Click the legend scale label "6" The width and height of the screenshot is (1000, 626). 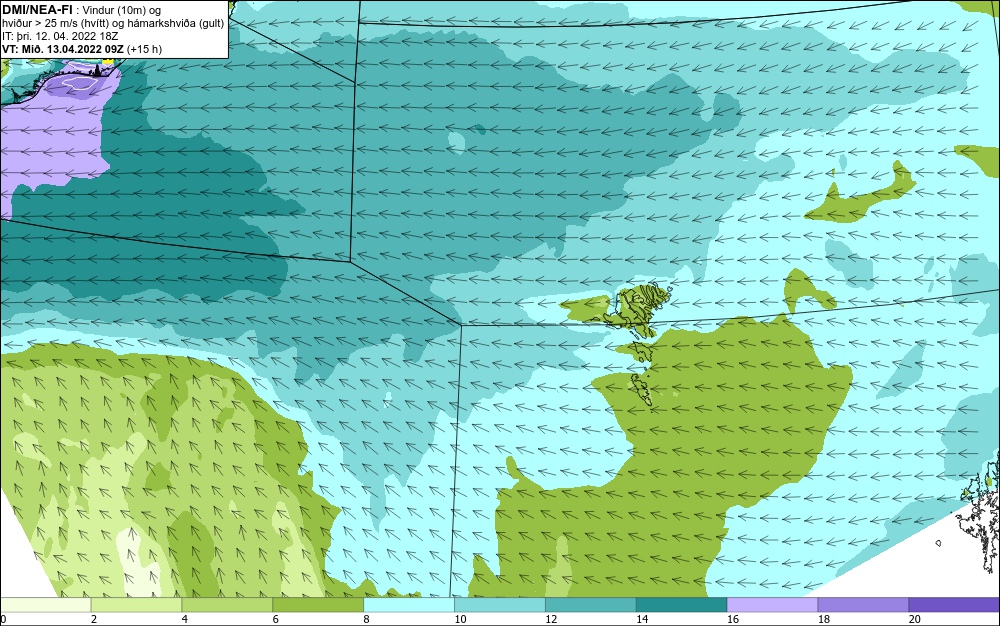pyautogui.click(x=276, y=619)
